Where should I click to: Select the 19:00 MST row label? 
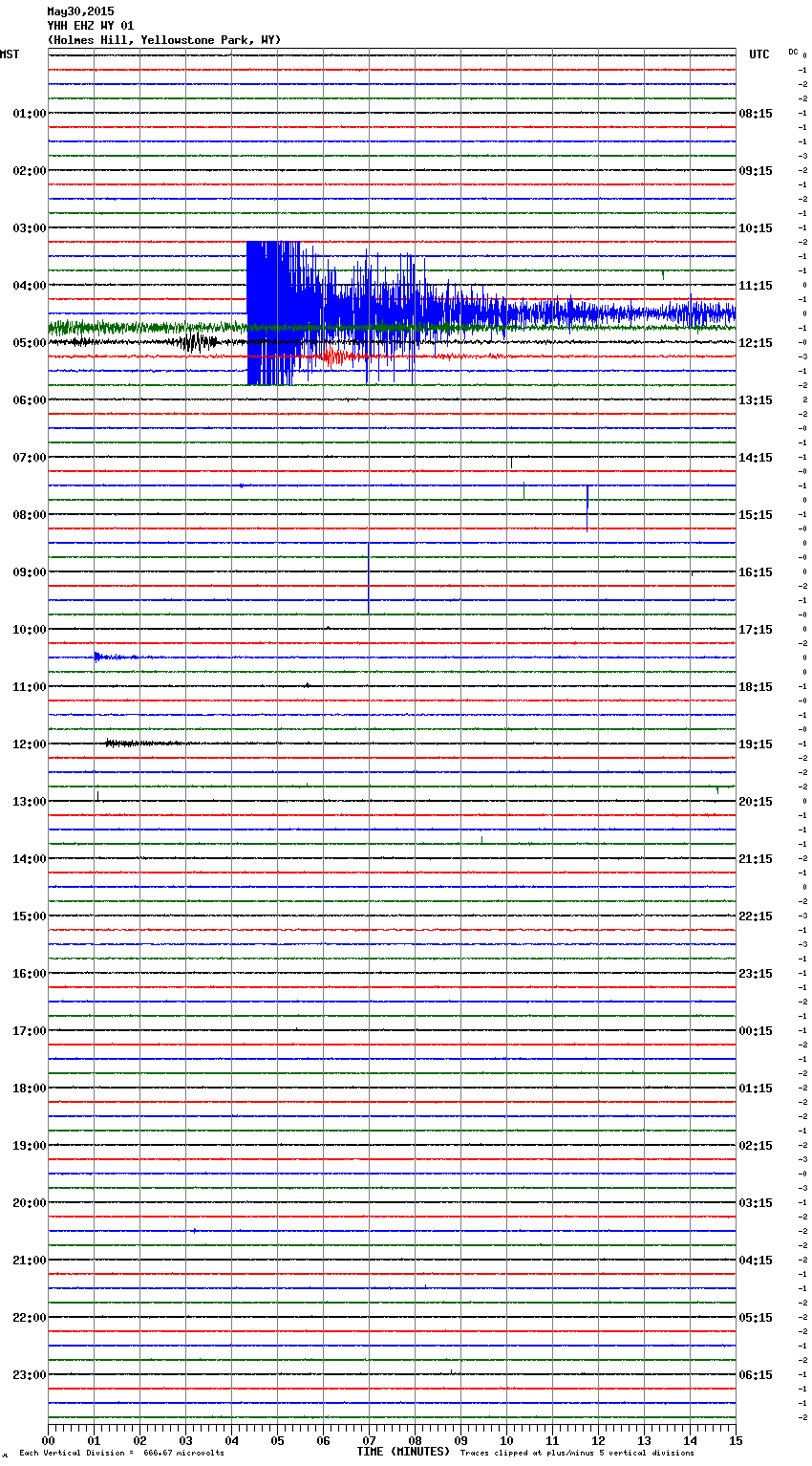tap(30, 1146)
